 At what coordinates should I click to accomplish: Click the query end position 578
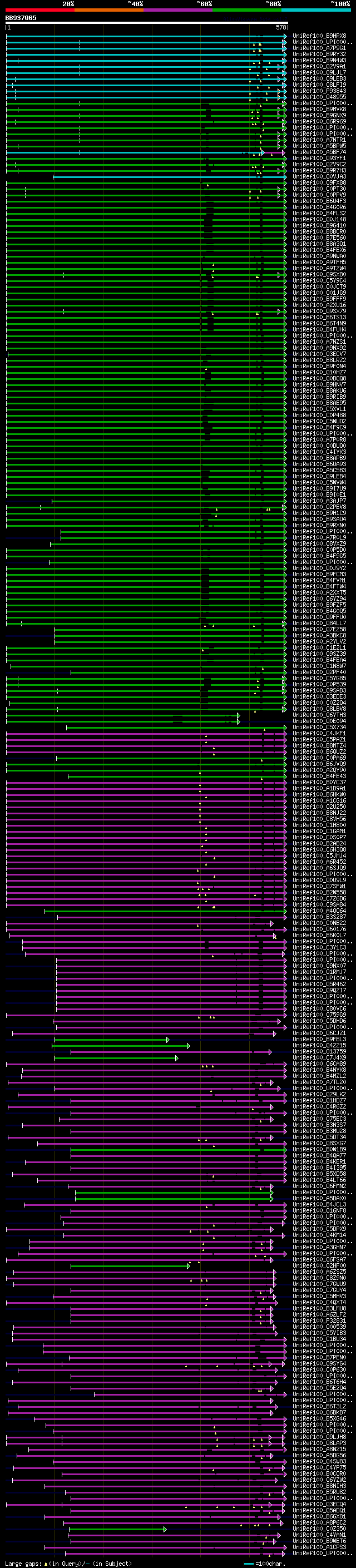(x=281, y=28)
